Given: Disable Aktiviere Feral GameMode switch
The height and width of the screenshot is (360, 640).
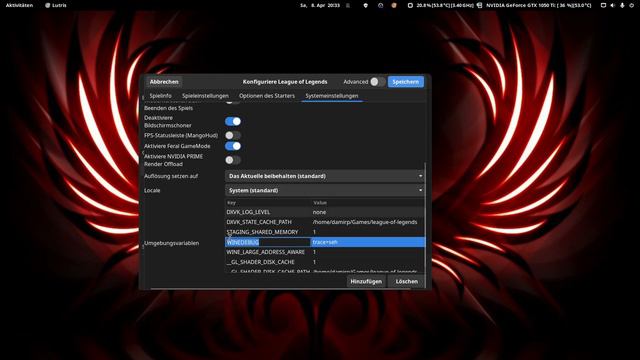Looking at the screenshot, I should click(x=233, y=146).
